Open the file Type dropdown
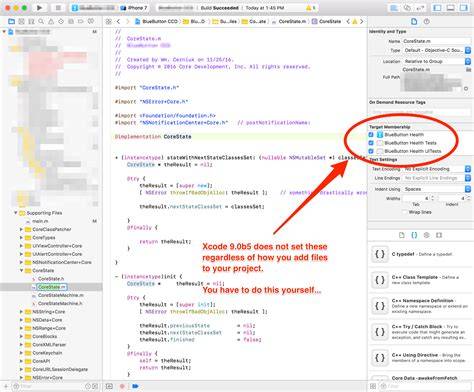The height and width of the screenshot is (392, 474). tap(437, 50)
